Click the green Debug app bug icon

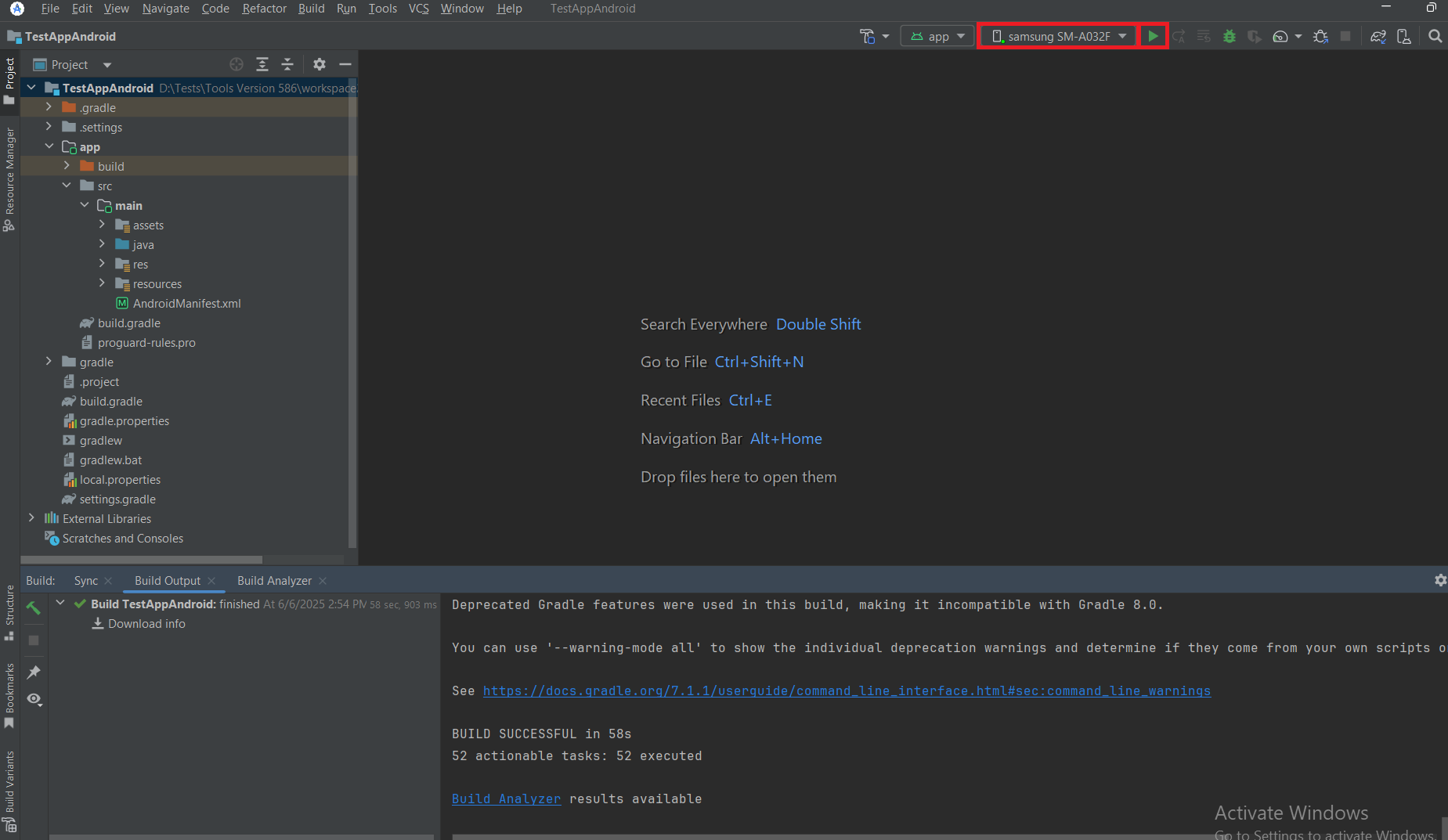pos(1229,36)
